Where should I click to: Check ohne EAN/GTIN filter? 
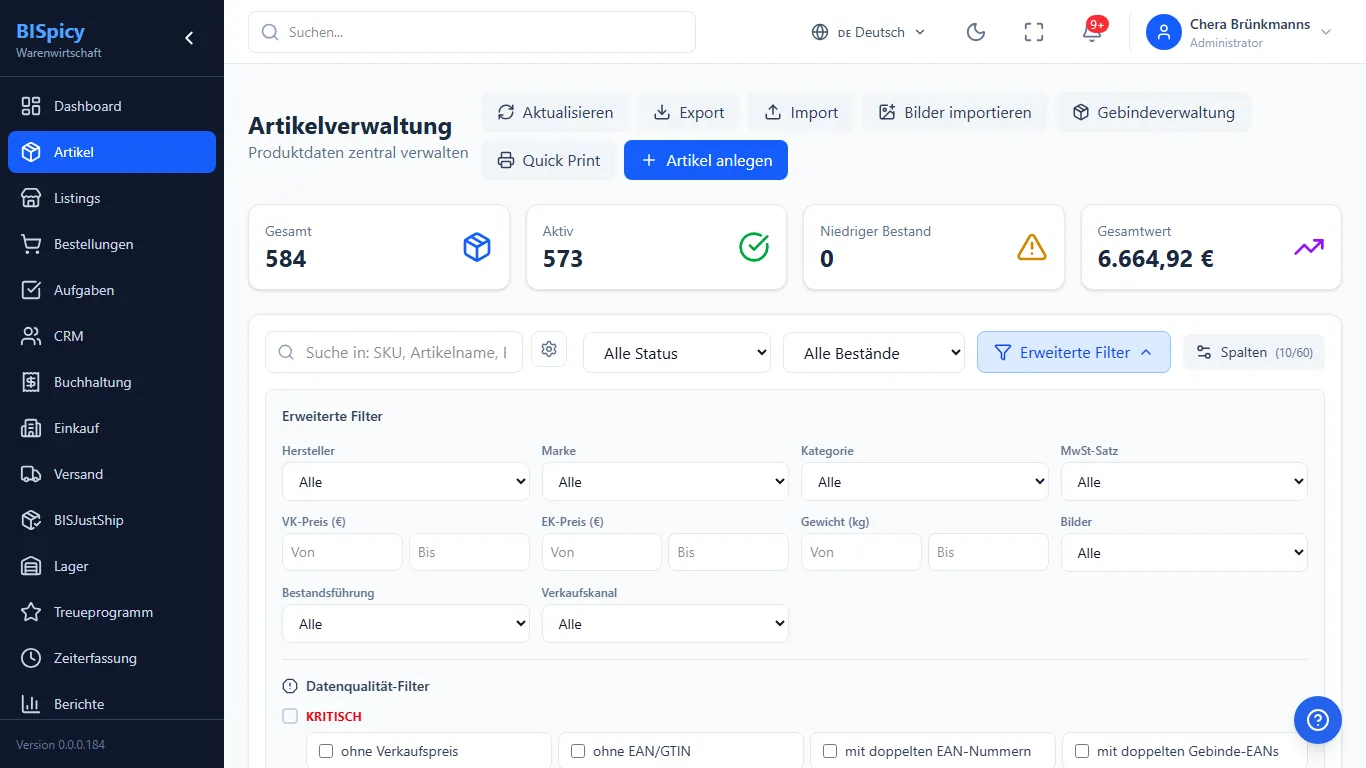pyautogui.click(x=577, y=751)
